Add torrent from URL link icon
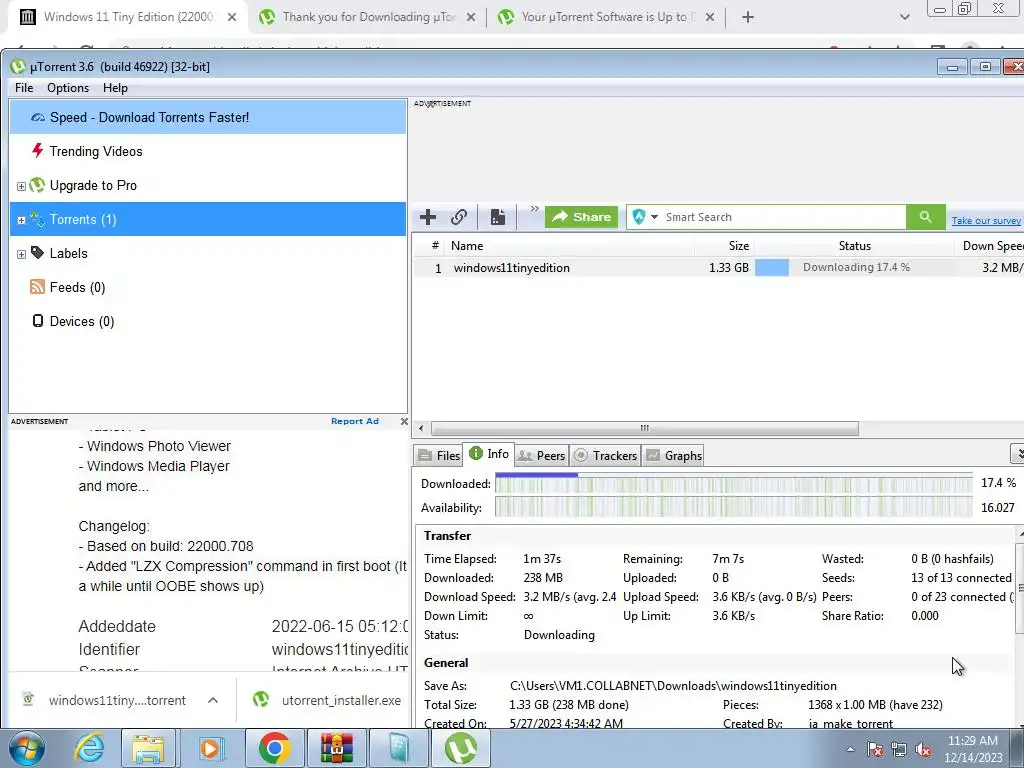The width and height of the screenshot is (1024, 768). pyautogui.click(x=459, y=217)
